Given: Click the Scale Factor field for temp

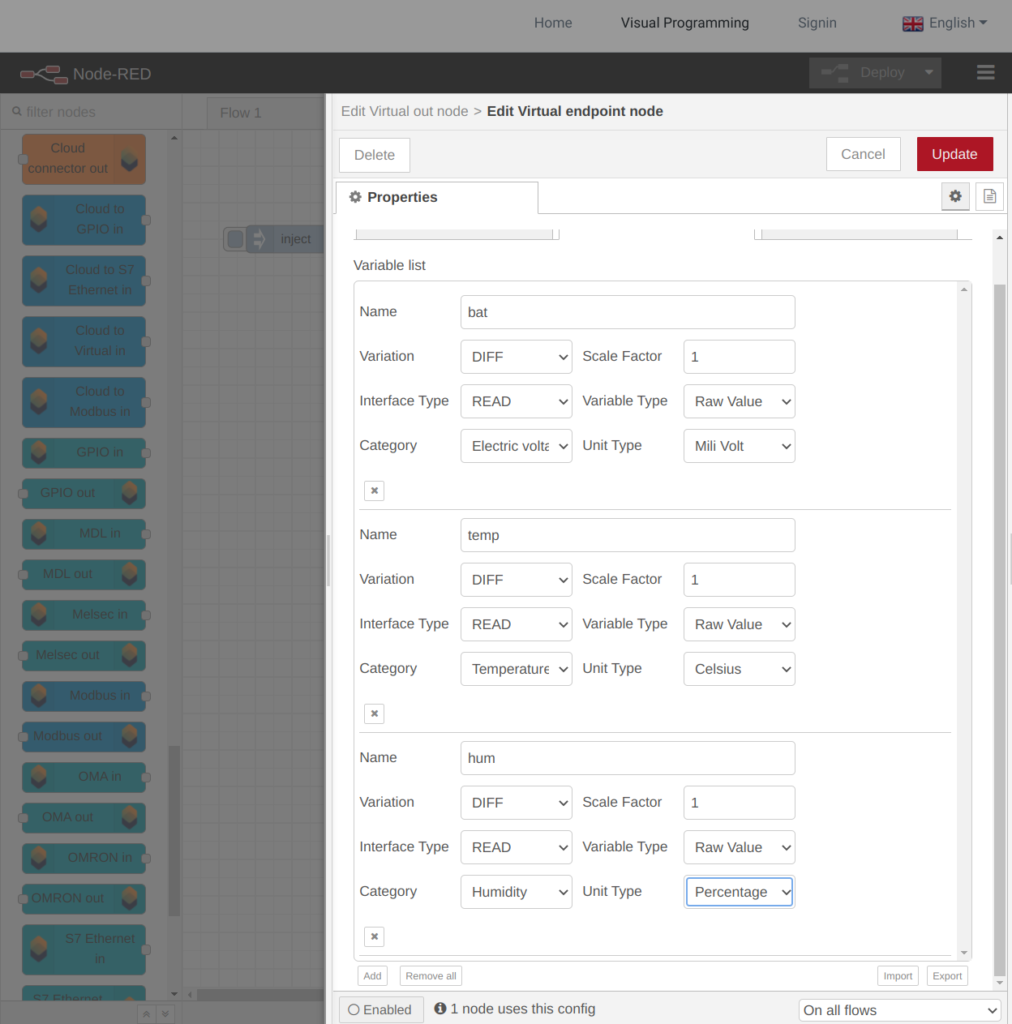Looking at the screenshot, I should (739, 579).
